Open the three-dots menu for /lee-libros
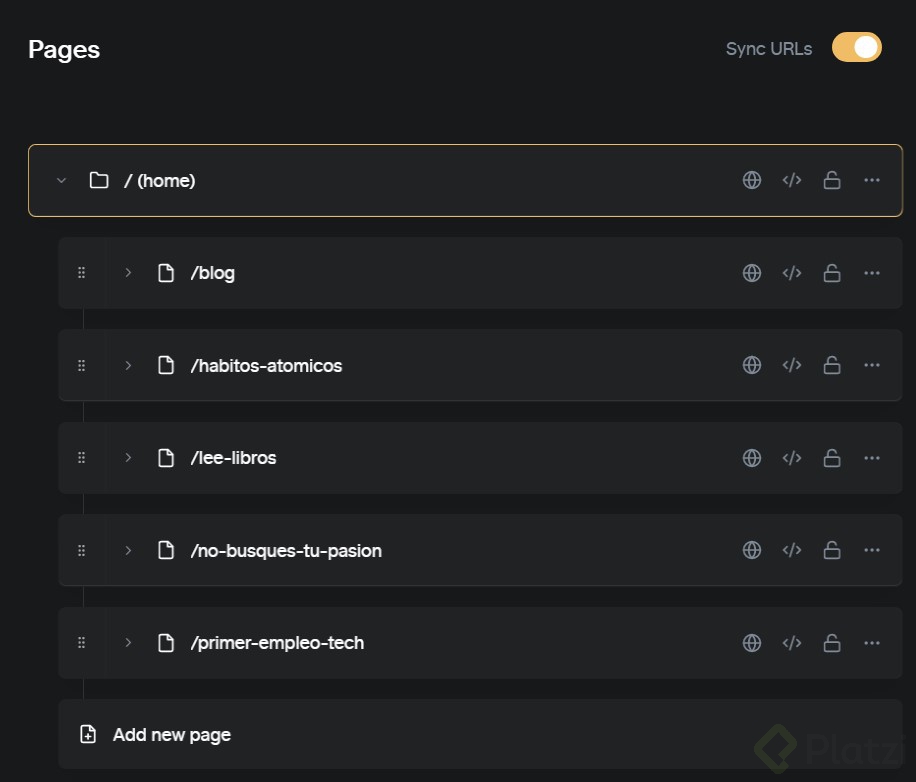916x782 pixels. [872, 458]
